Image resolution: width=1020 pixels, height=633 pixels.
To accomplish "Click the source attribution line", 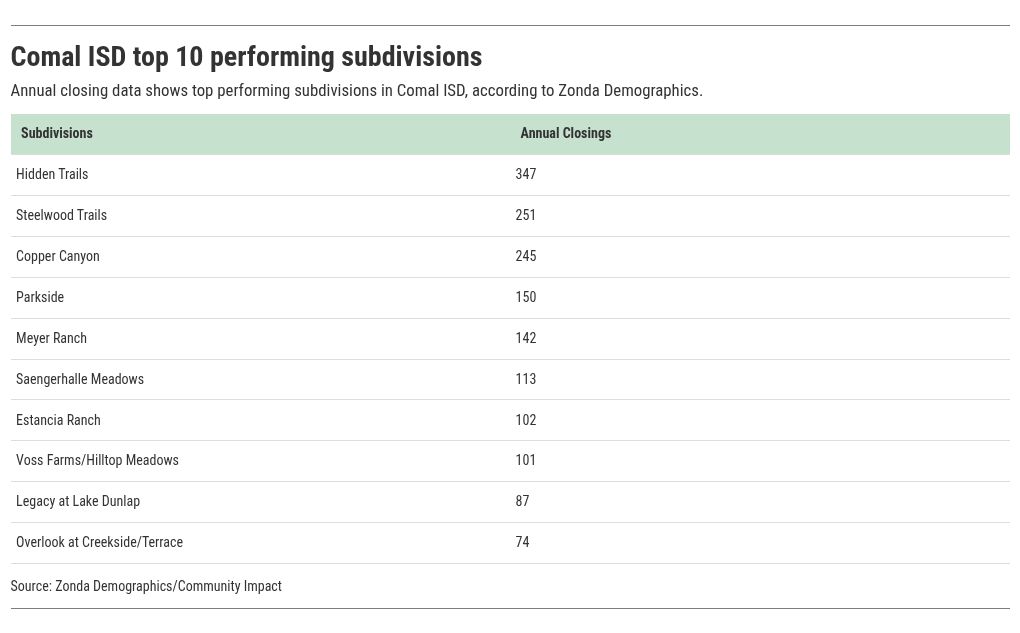I will [146, 586].
